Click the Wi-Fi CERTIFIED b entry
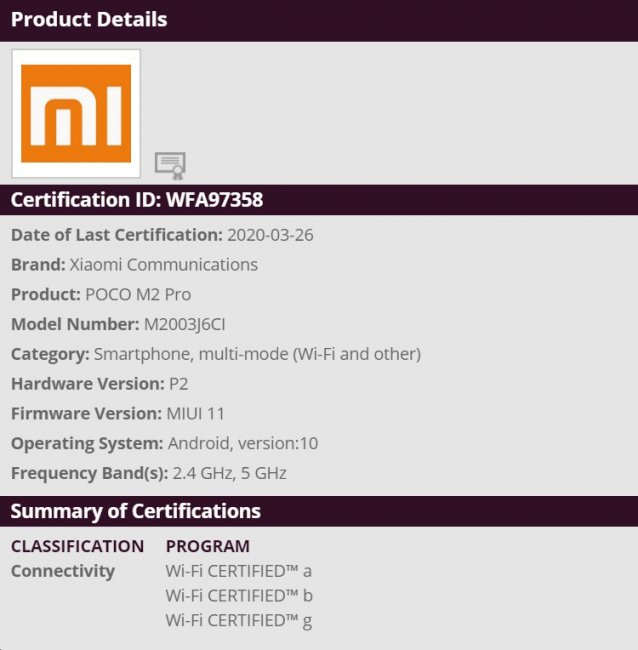 pos(239,596)
